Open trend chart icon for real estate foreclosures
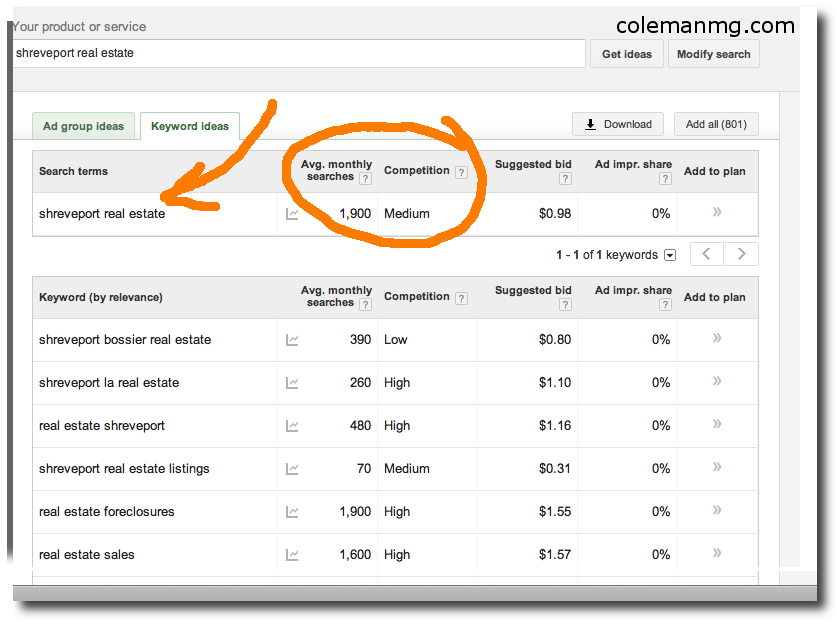This screenshot has width=840, height=624. (x=292, y=512)
